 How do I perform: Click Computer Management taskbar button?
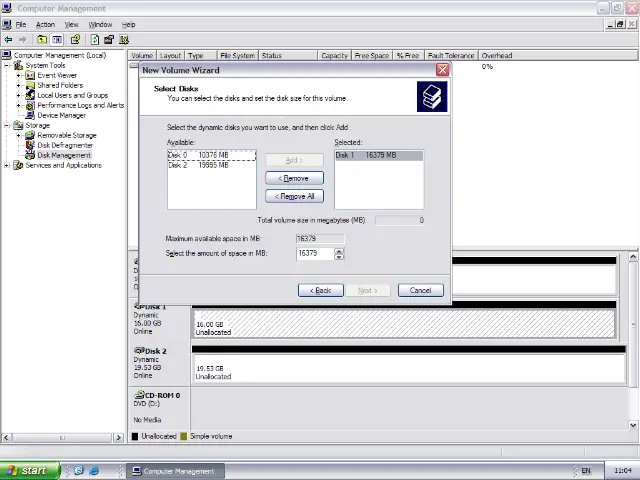pyautogui.click(x=175, y=471)
